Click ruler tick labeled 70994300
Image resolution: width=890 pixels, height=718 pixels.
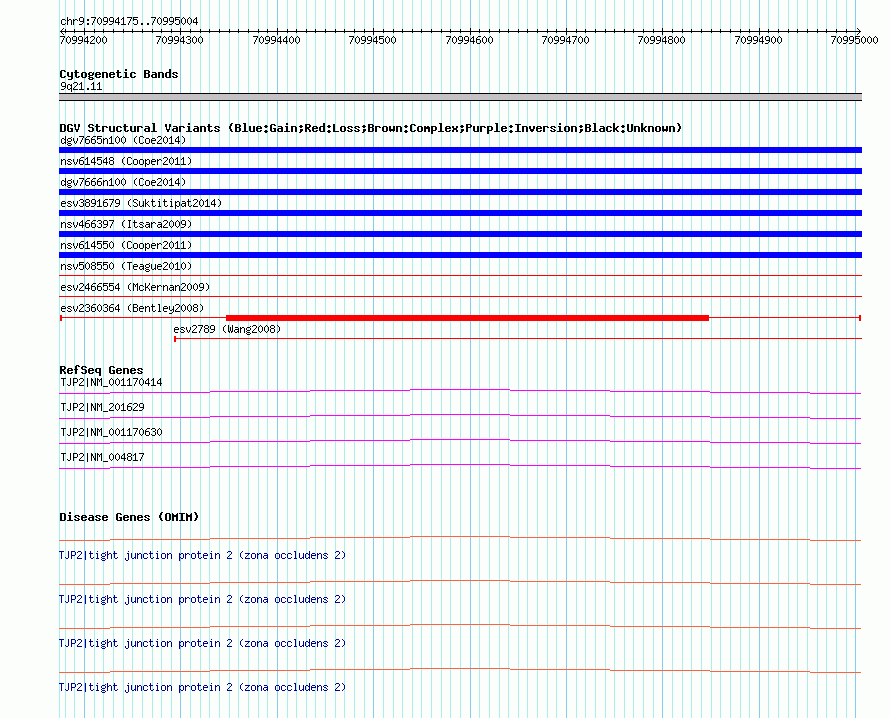179,40
